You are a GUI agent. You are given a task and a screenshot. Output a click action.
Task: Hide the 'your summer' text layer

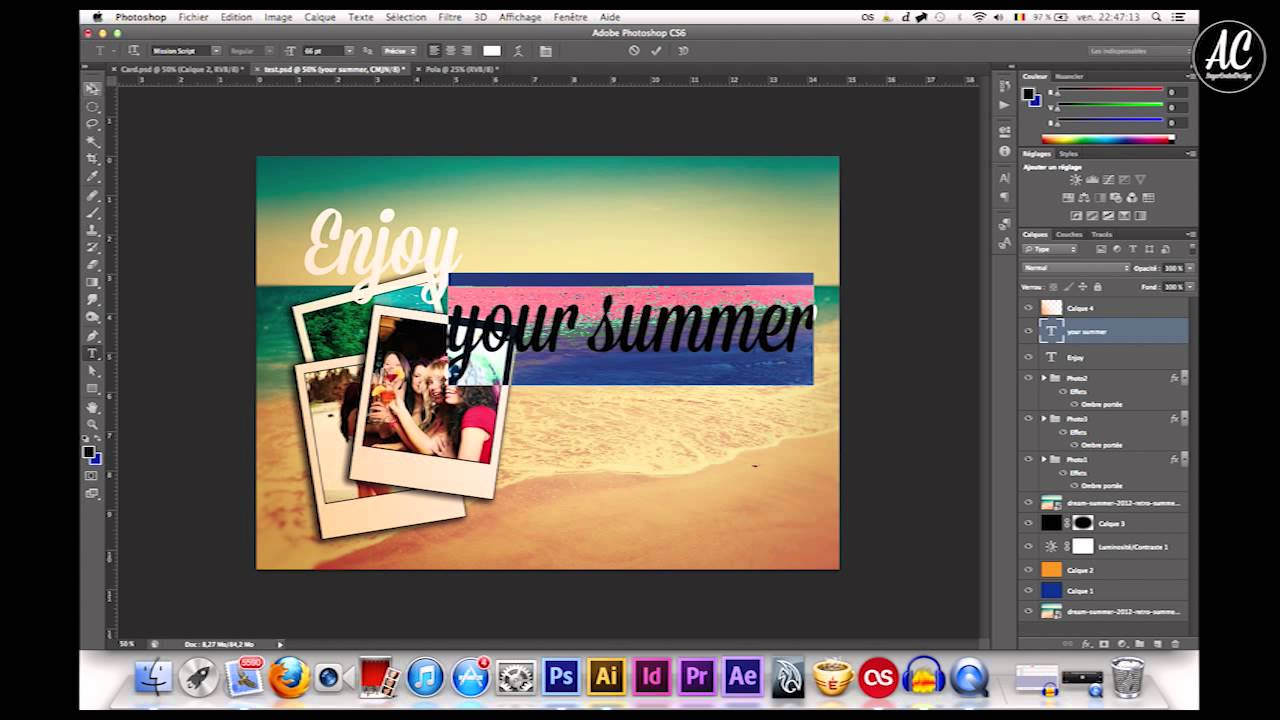1028,331
